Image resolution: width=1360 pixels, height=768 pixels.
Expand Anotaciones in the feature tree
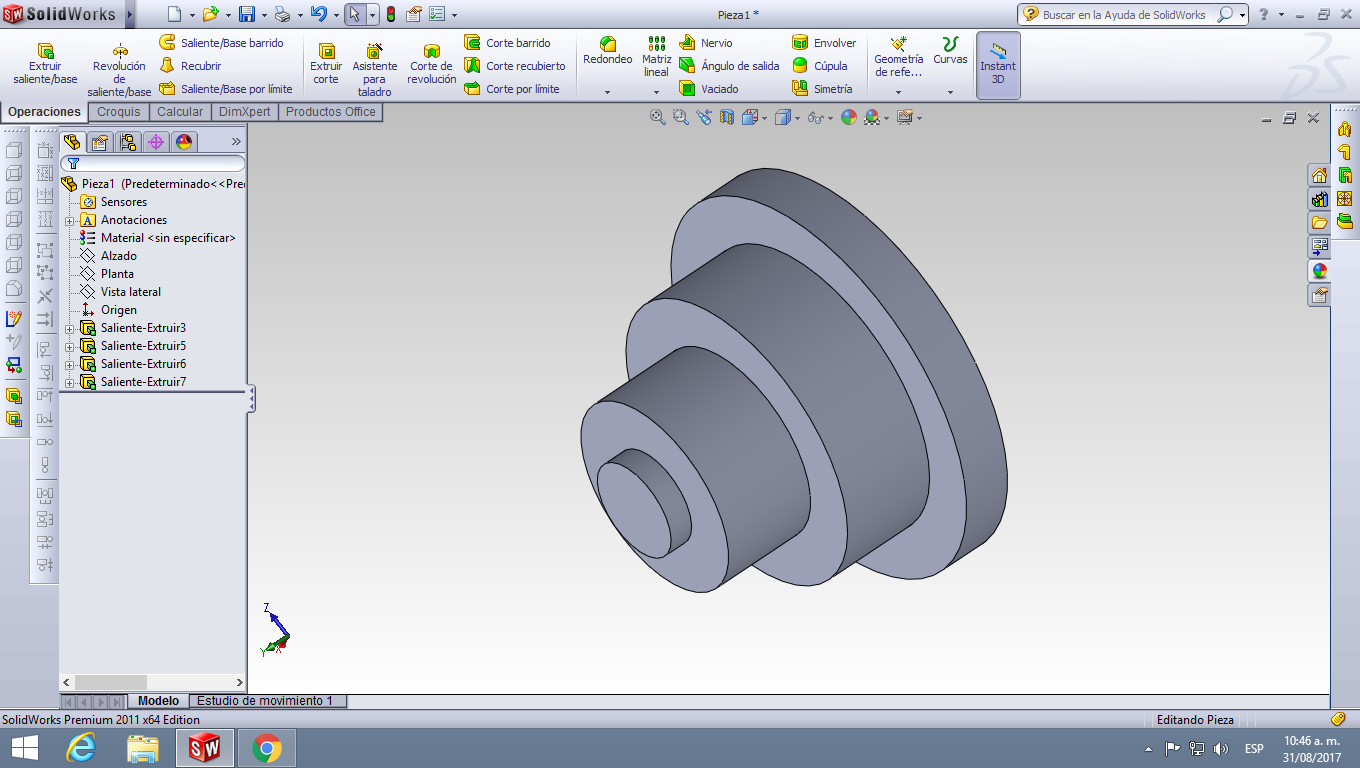pos(68,219)
